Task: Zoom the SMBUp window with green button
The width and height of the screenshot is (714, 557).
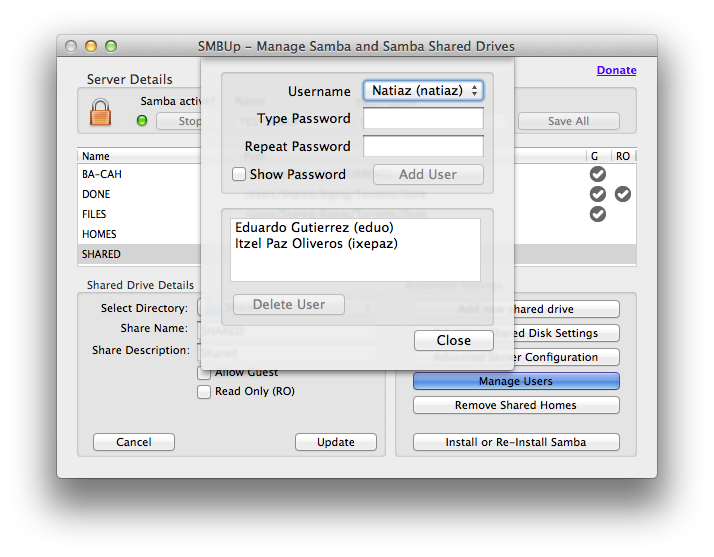Action: point(111,46)
